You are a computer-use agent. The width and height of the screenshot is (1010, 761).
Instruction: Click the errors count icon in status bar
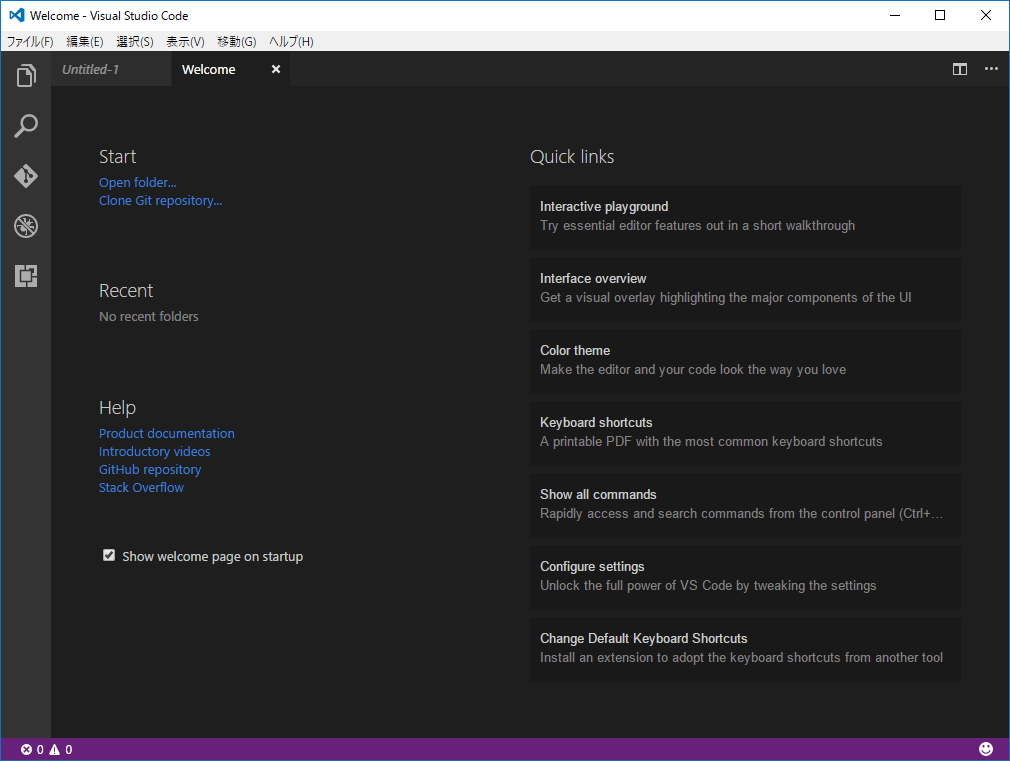(26, 749)
